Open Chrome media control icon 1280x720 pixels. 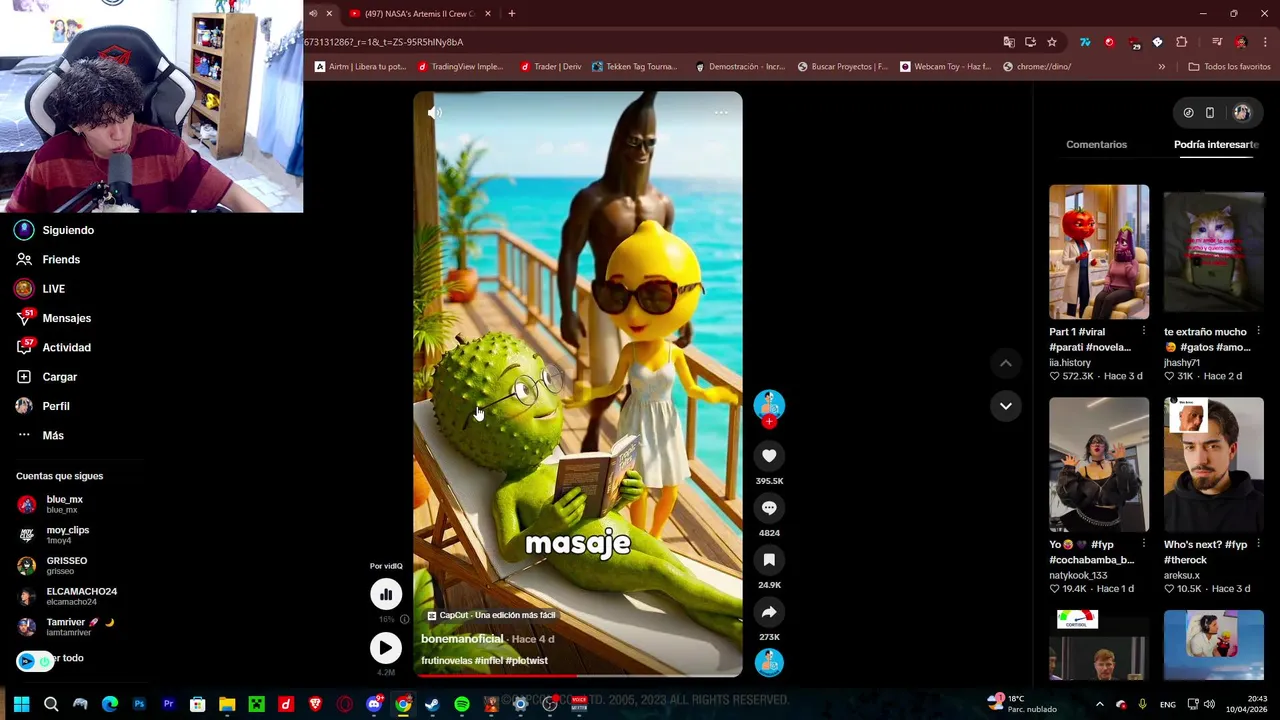pyautogui.click(x=1216, y=42)
